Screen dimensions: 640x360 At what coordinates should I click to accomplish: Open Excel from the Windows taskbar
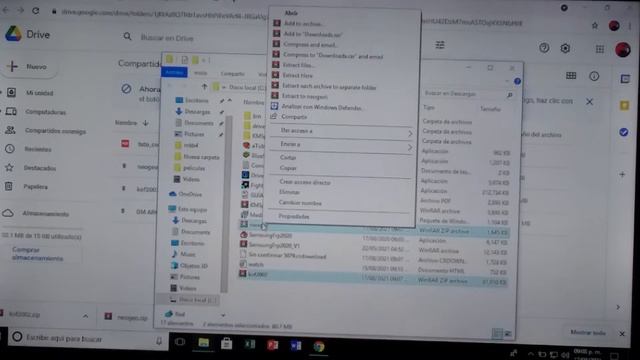249,344
